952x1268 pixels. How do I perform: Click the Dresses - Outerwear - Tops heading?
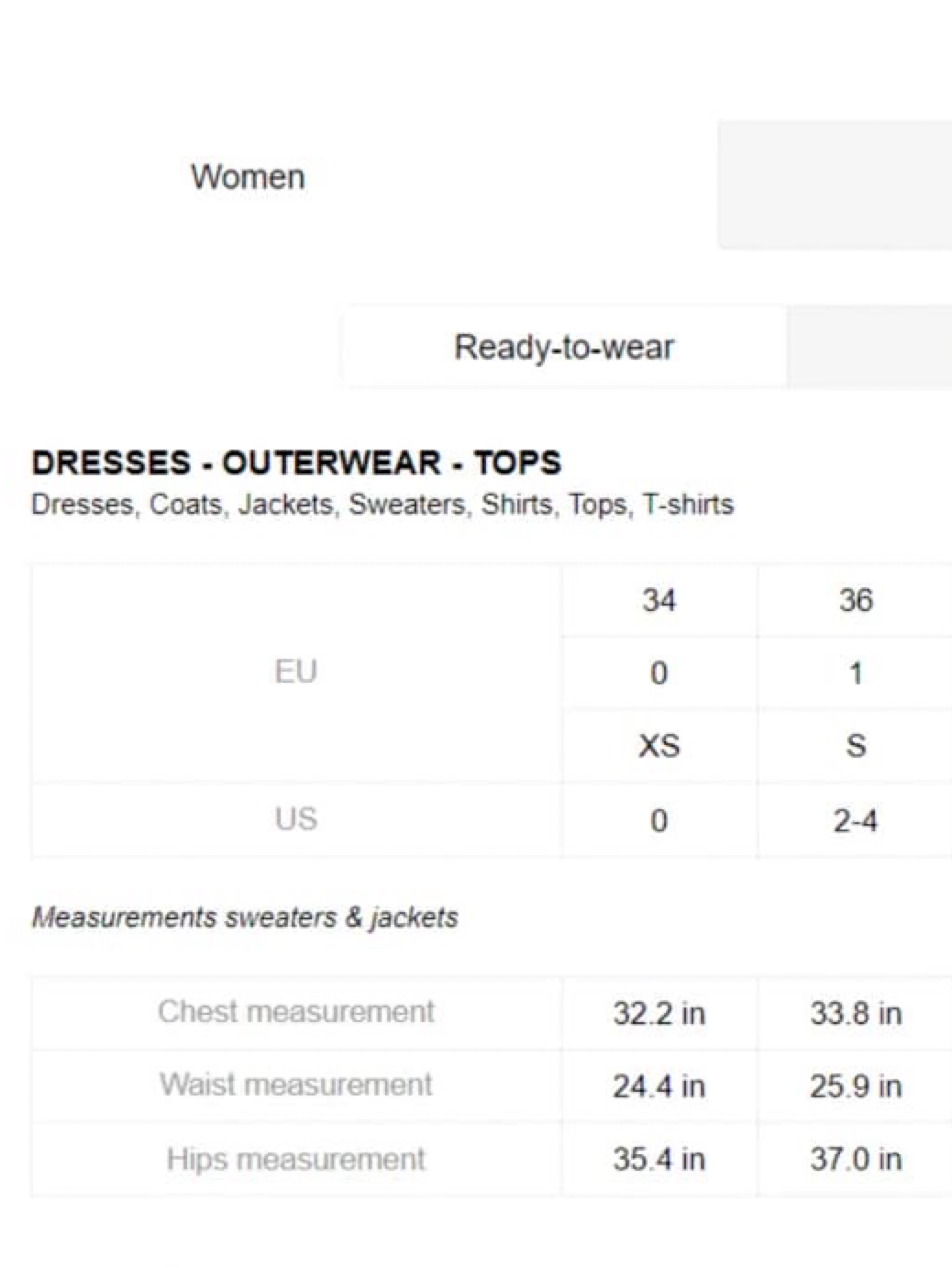[296, 463]
